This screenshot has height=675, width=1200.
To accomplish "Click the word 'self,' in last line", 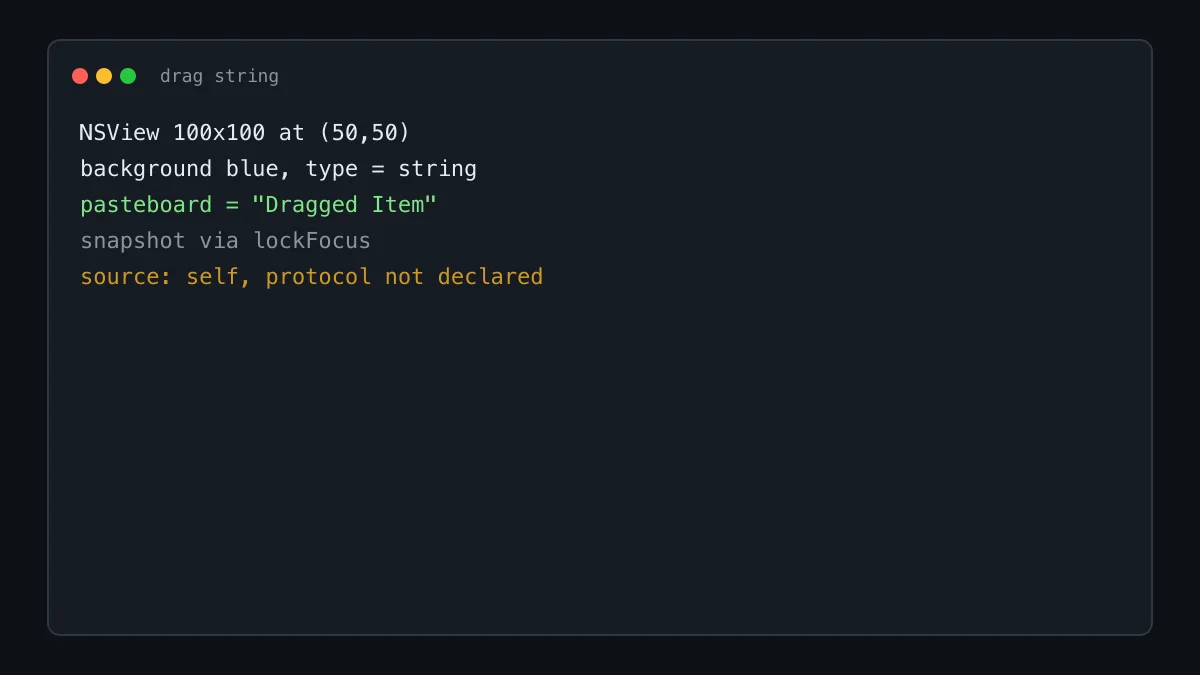I will coord(219,276).
